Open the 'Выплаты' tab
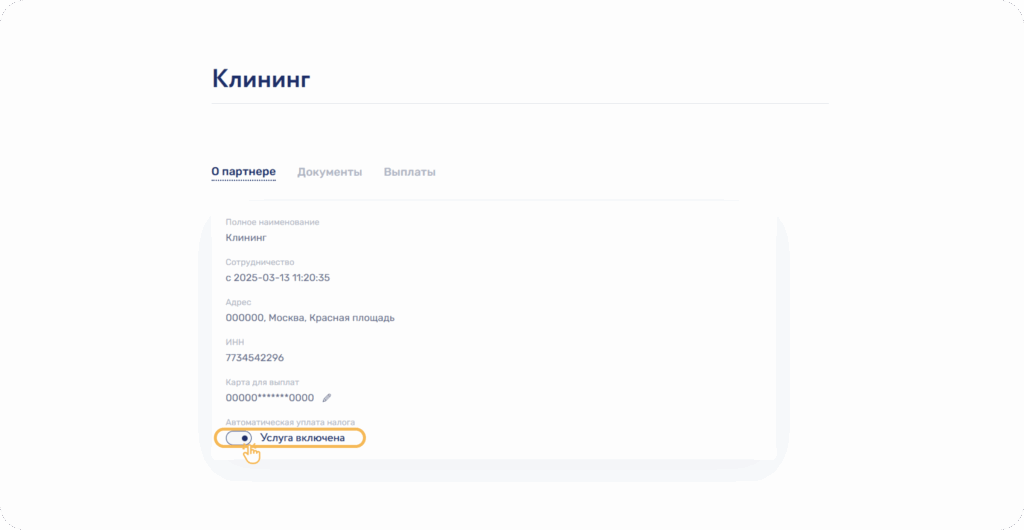1024x530 pixels. (x=409, y=172)
